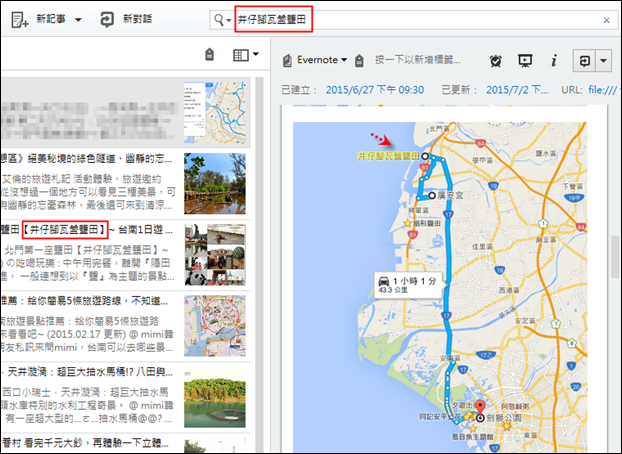Open the note about 簡易5條旅遊路線

tap(126, 326)
